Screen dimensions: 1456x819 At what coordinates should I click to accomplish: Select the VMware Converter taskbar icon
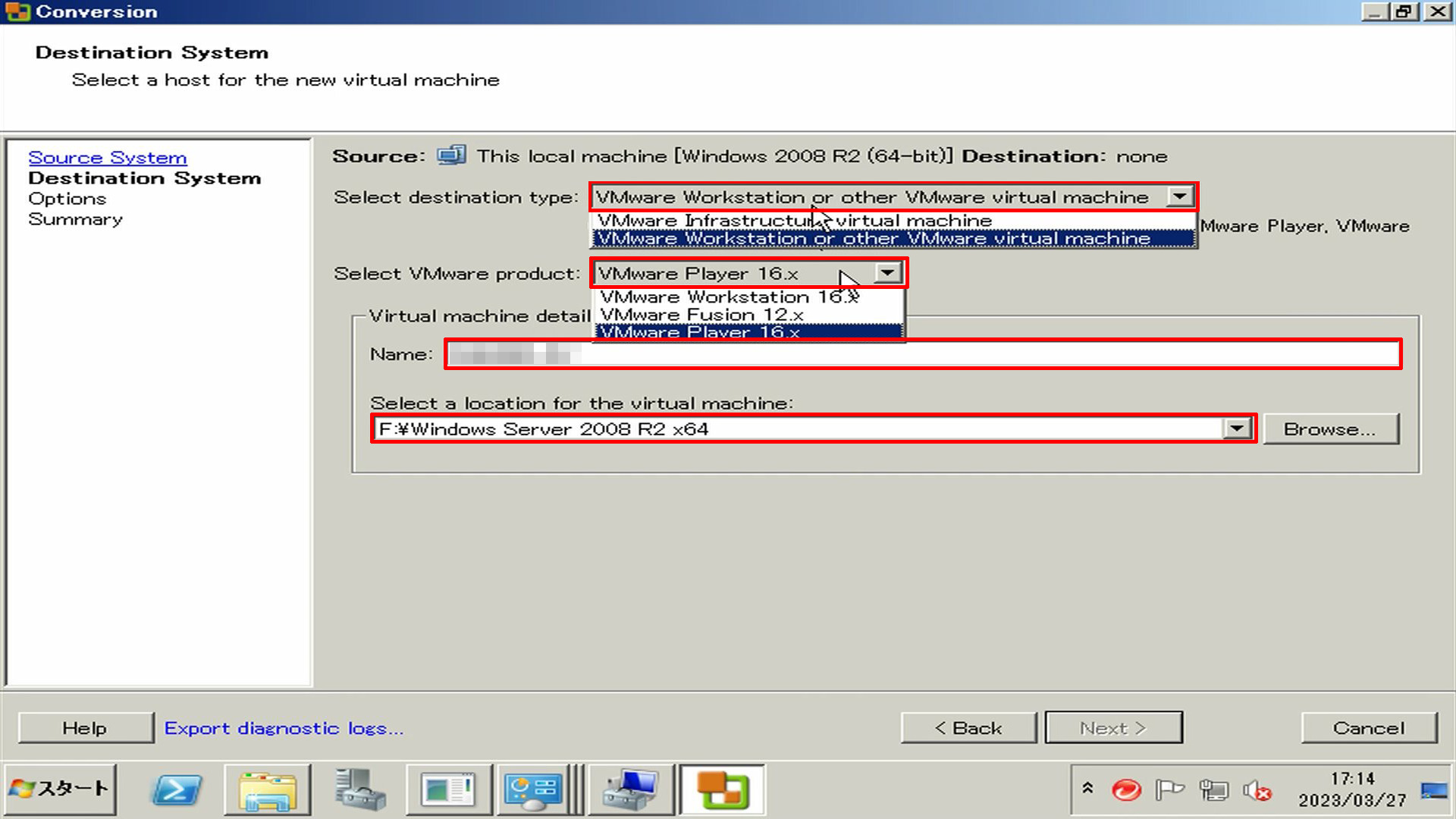723,790
